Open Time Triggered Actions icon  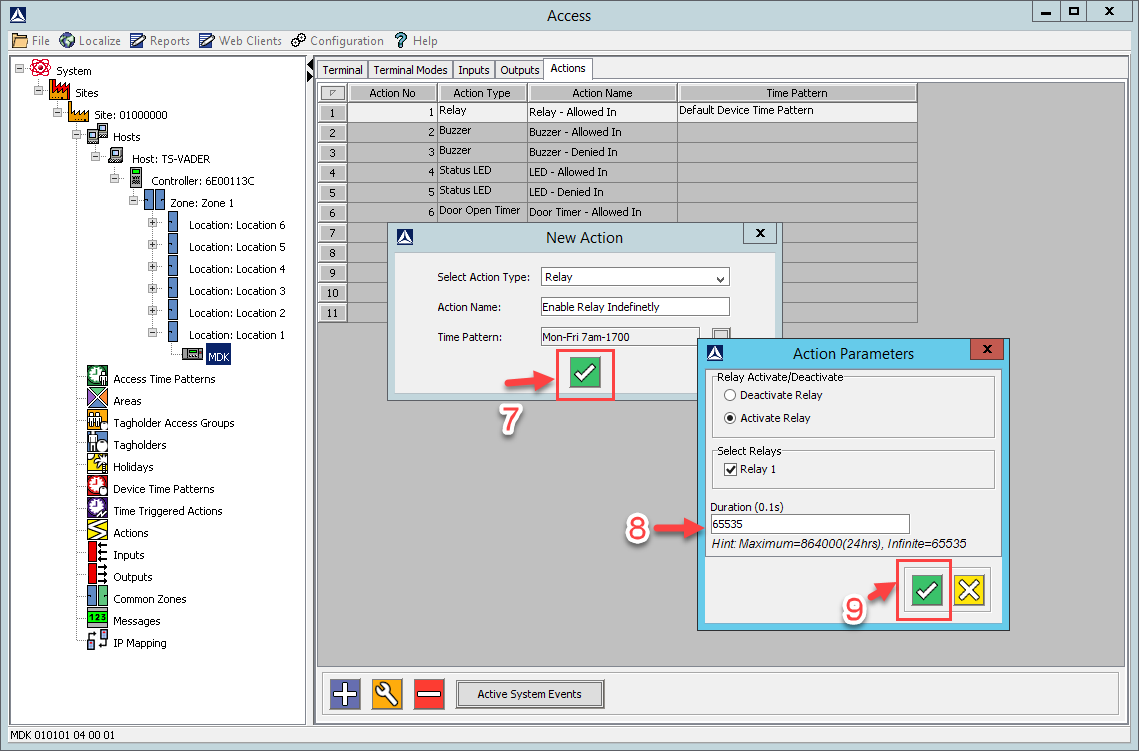pos(97,508)
